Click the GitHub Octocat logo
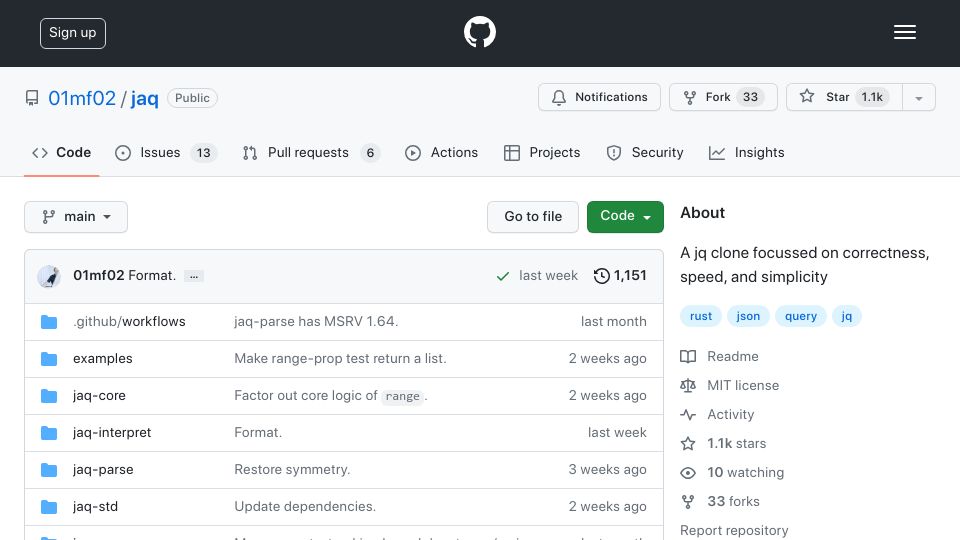Viewport: 960px width, 540px height. [x=479, y=32]
